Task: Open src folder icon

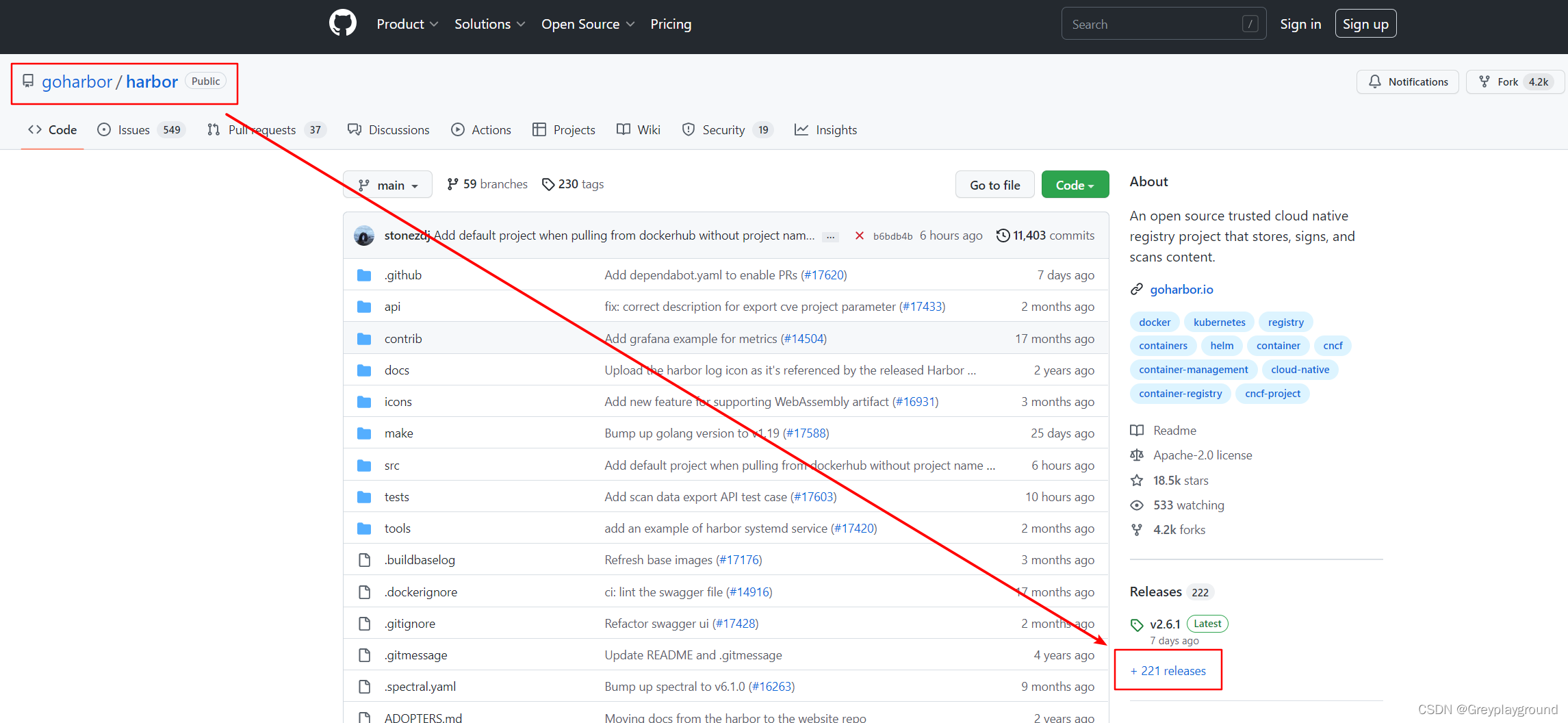Action: coord(364,466)
